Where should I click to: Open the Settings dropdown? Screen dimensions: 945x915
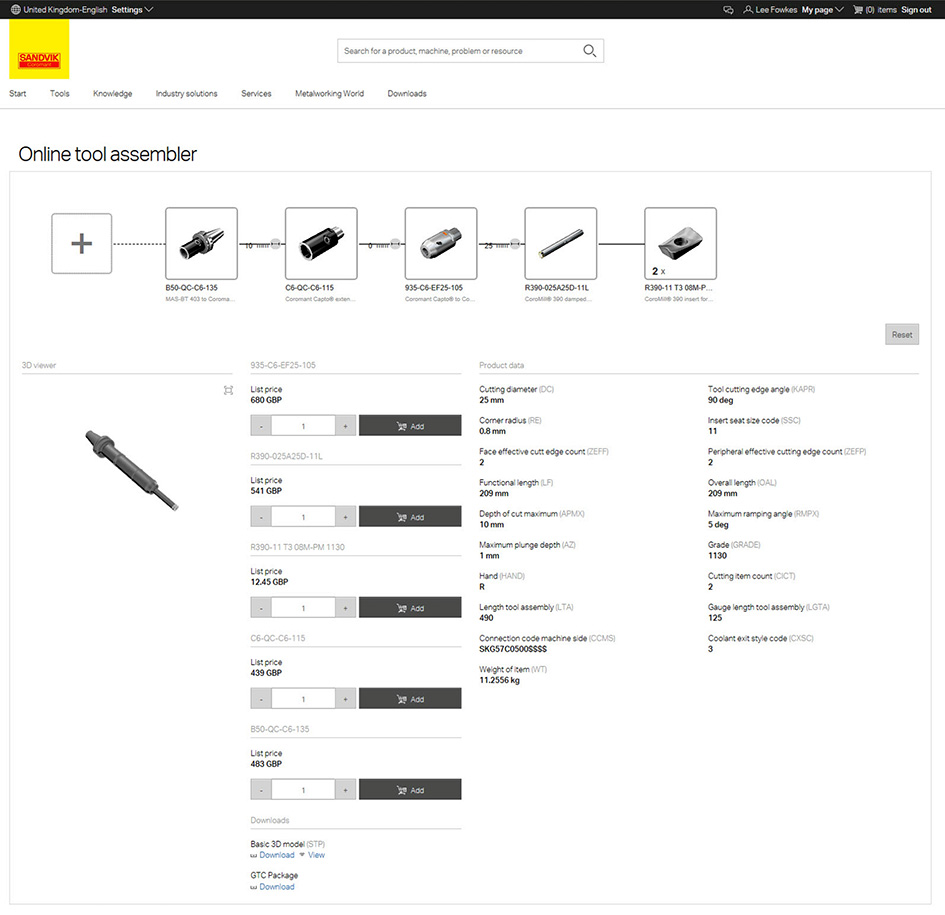[132, 10]
